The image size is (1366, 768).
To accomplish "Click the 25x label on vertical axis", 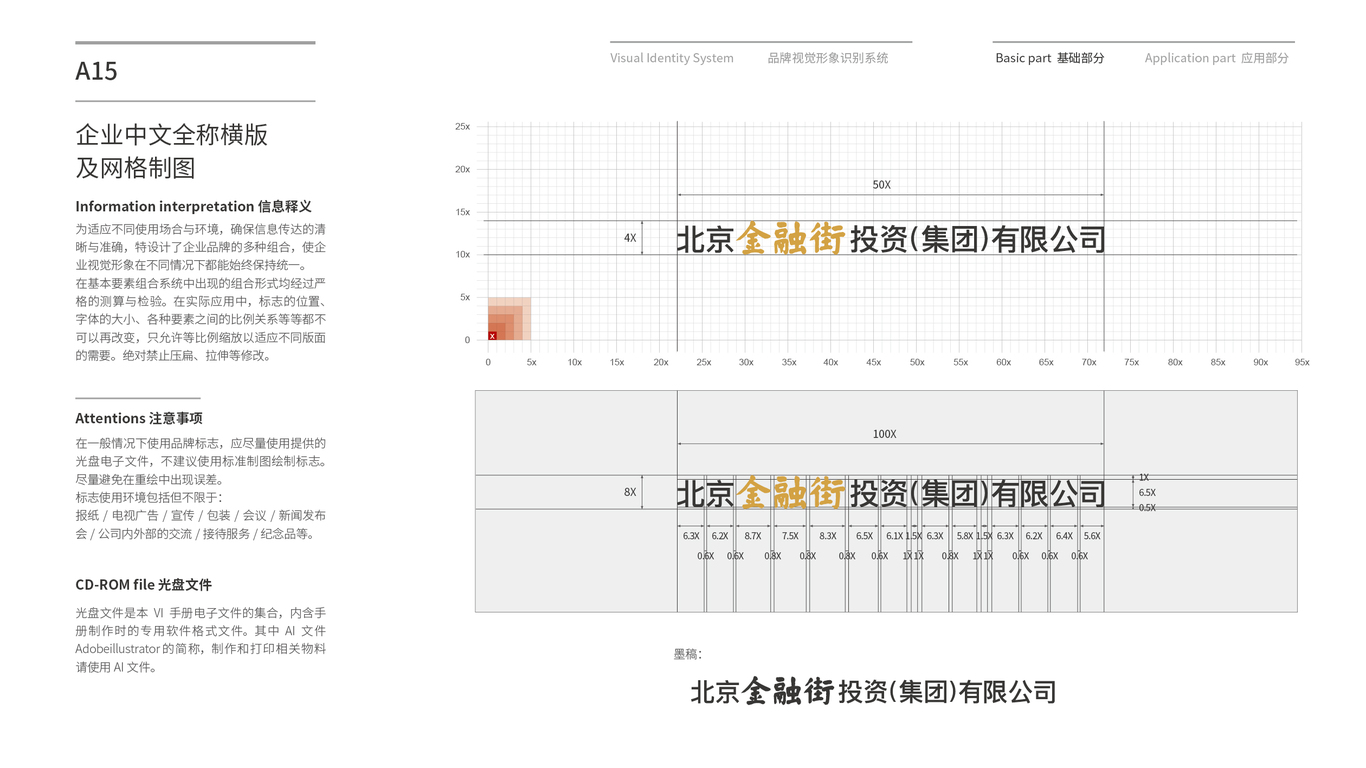I will point(462,127).
